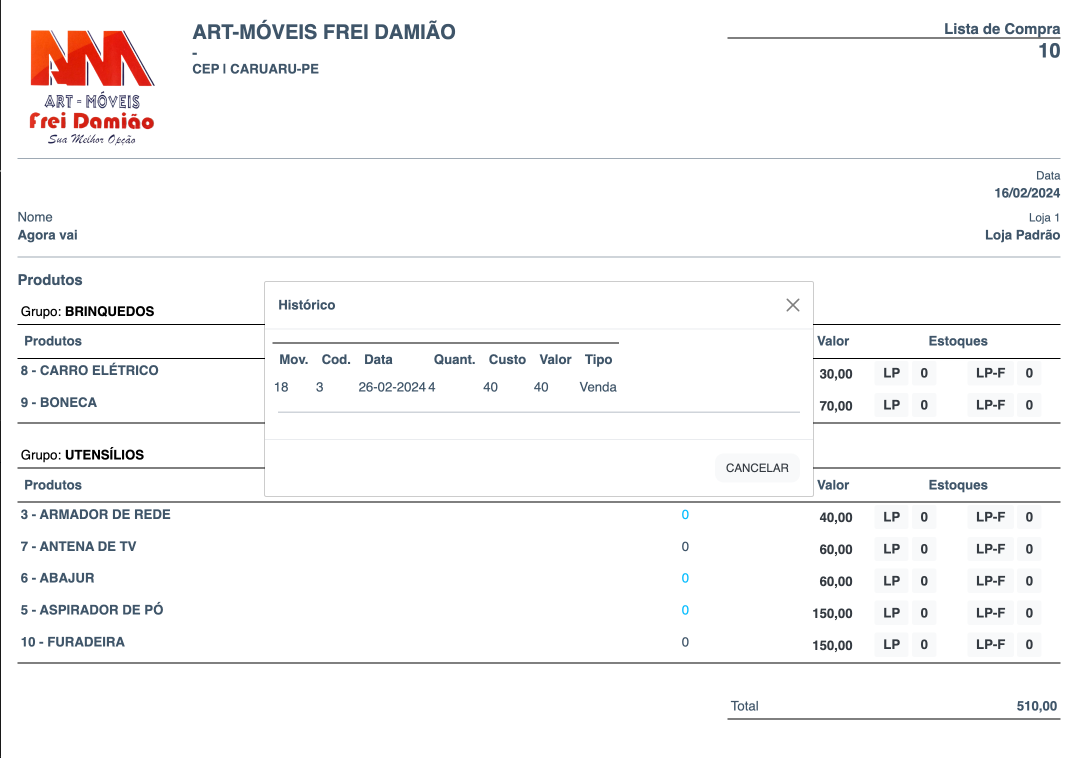Select the product 8 - CARRO ELÉTRICO
The width and height of the screenshot is (1076, 758).
pyautogui.click(x=90, y=371)
